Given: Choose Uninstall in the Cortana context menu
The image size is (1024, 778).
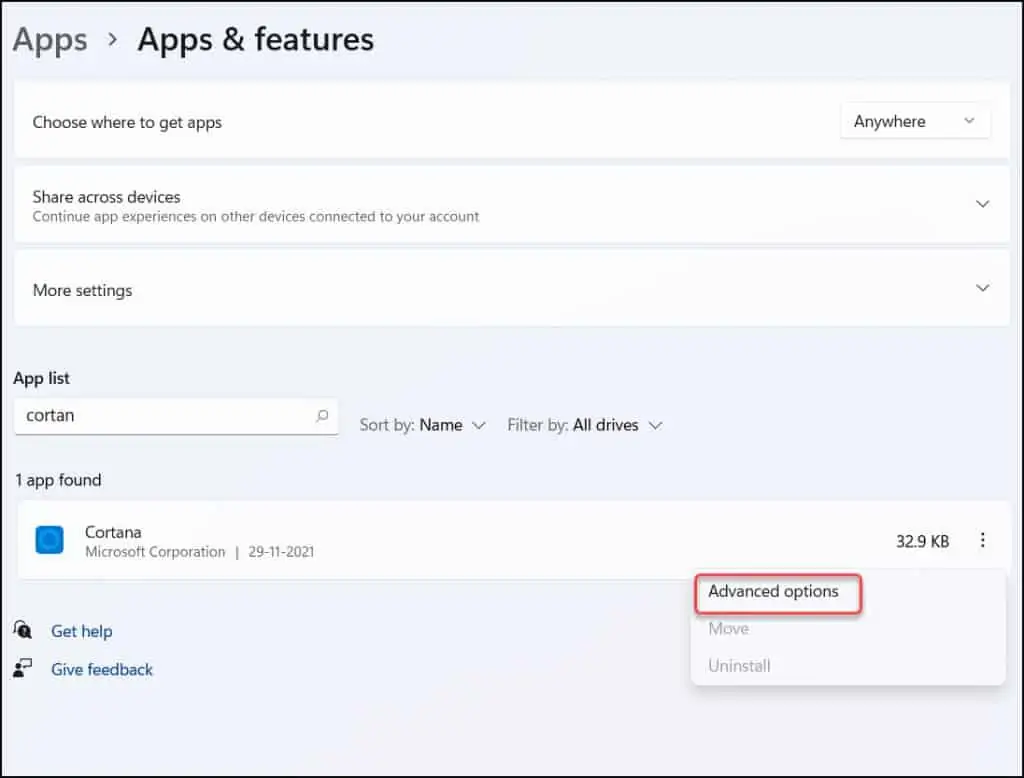Looking at the screenshot, I should (x=739, y=666).
